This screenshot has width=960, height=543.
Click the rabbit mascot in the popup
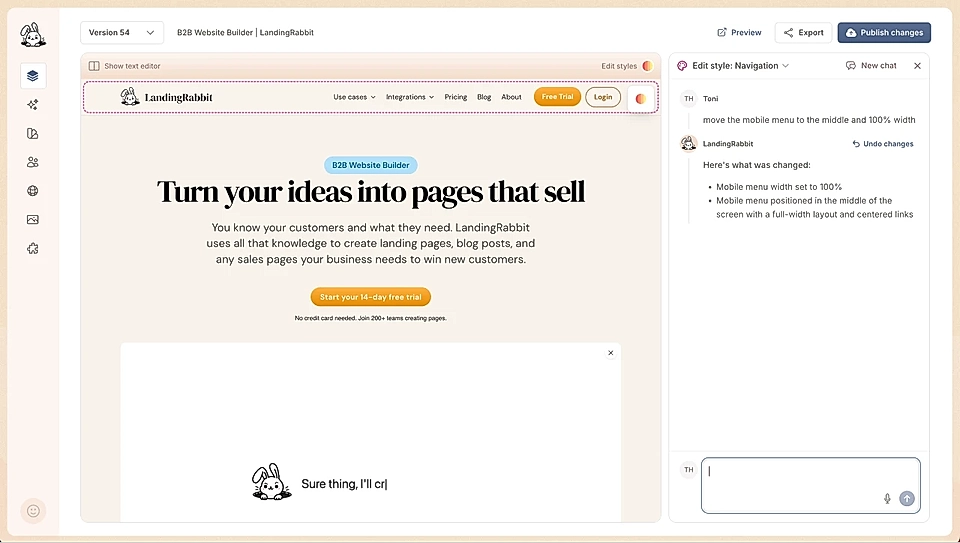(271, 482)
